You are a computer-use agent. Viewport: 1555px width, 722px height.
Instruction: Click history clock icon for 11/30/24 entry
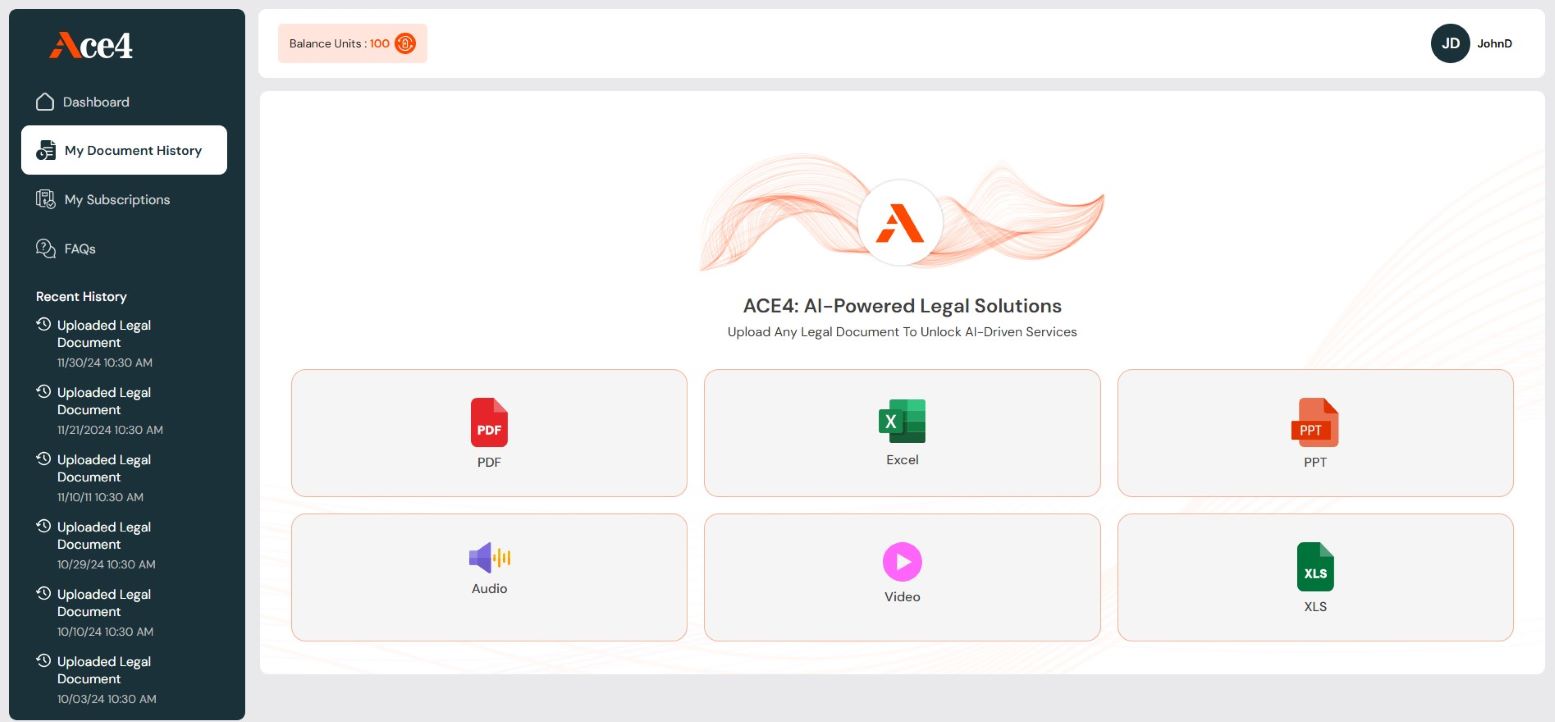[43, 325]
